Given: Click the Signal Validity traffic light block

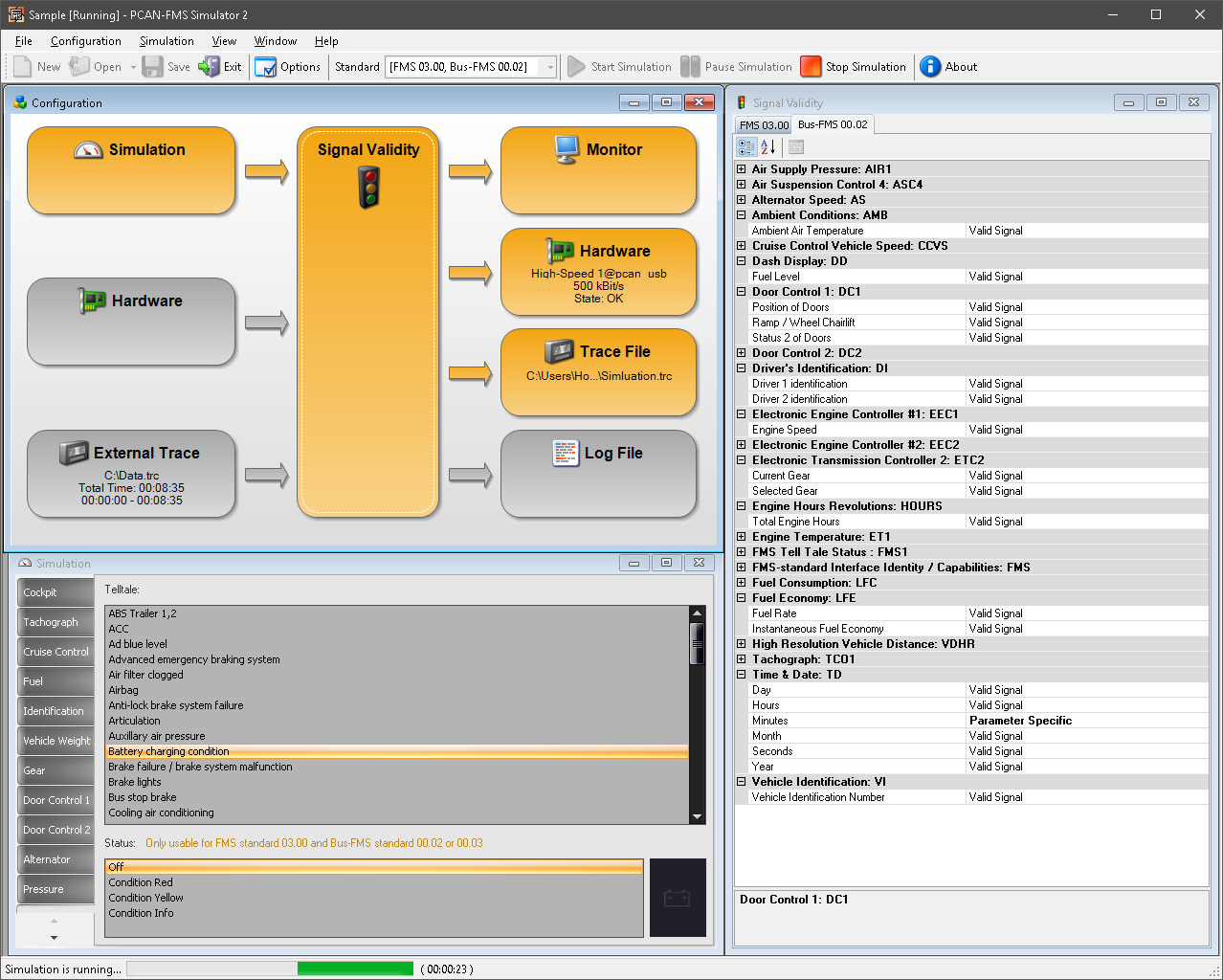Looking at the screenshot, I should click(x=368, y=323).
